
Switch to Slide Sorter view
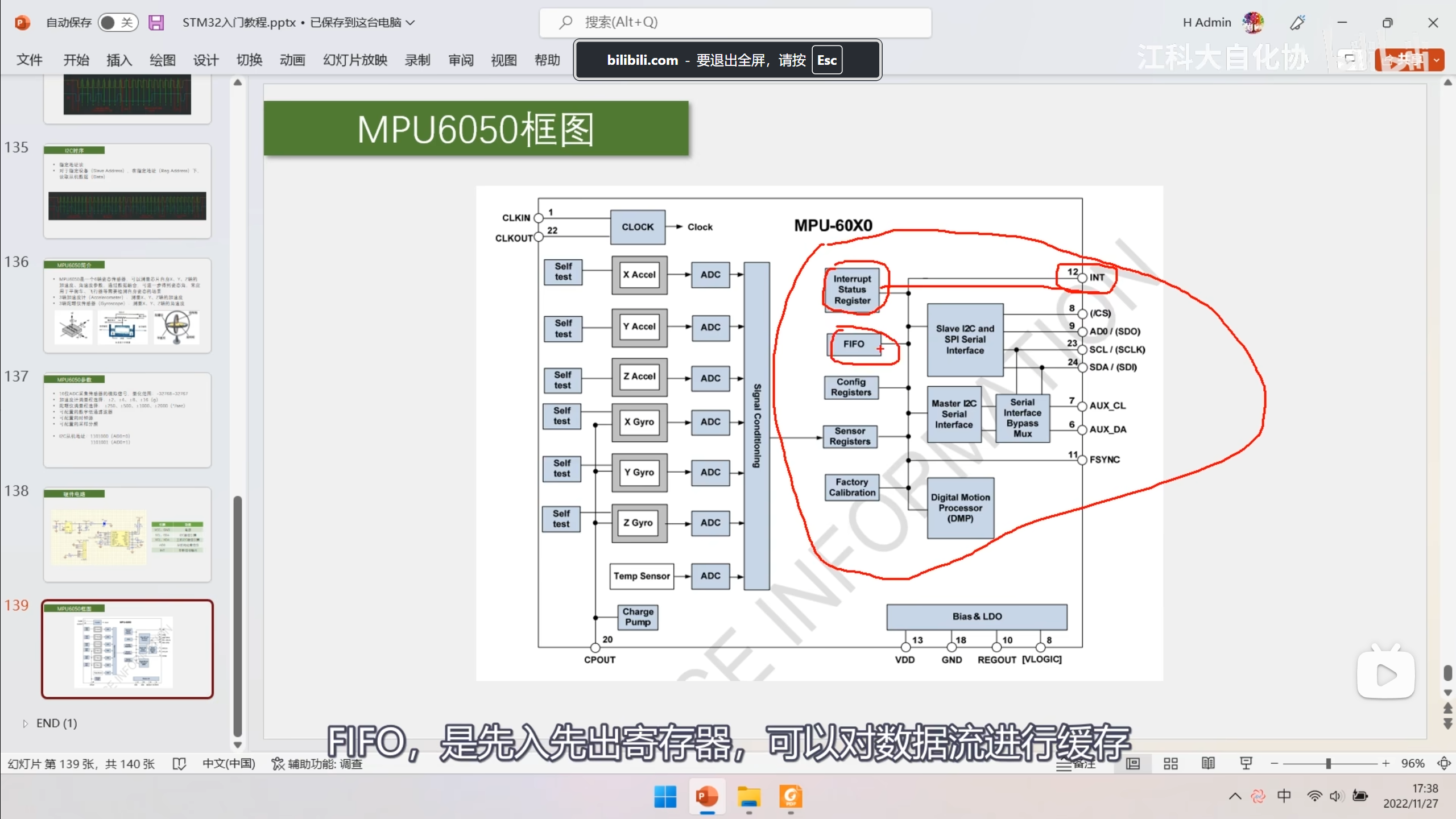click(x=1170, y=764)
